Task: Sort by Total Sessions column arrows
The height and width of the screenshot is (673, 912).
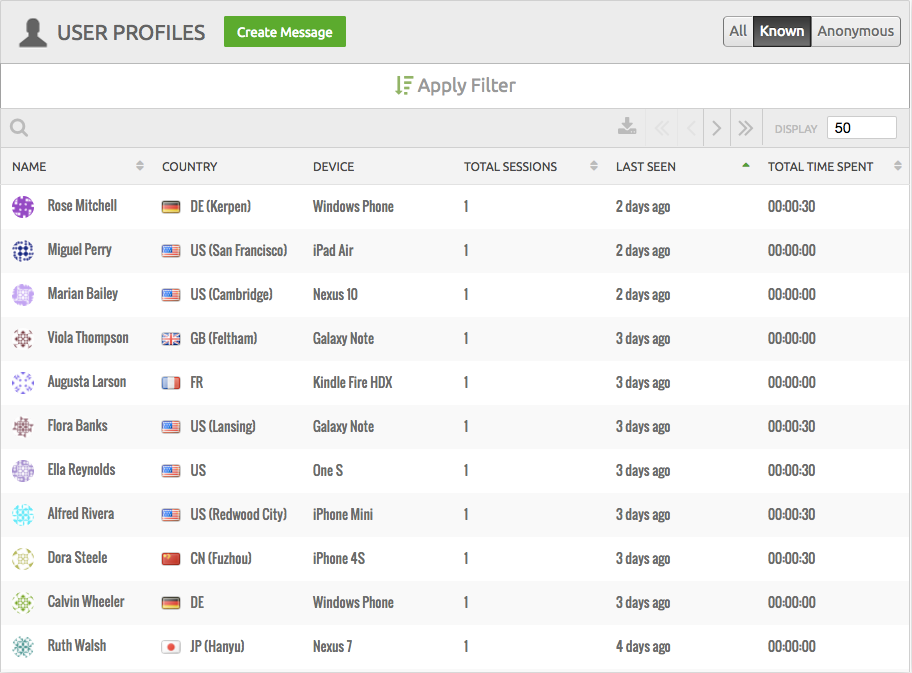Action: 594,166
